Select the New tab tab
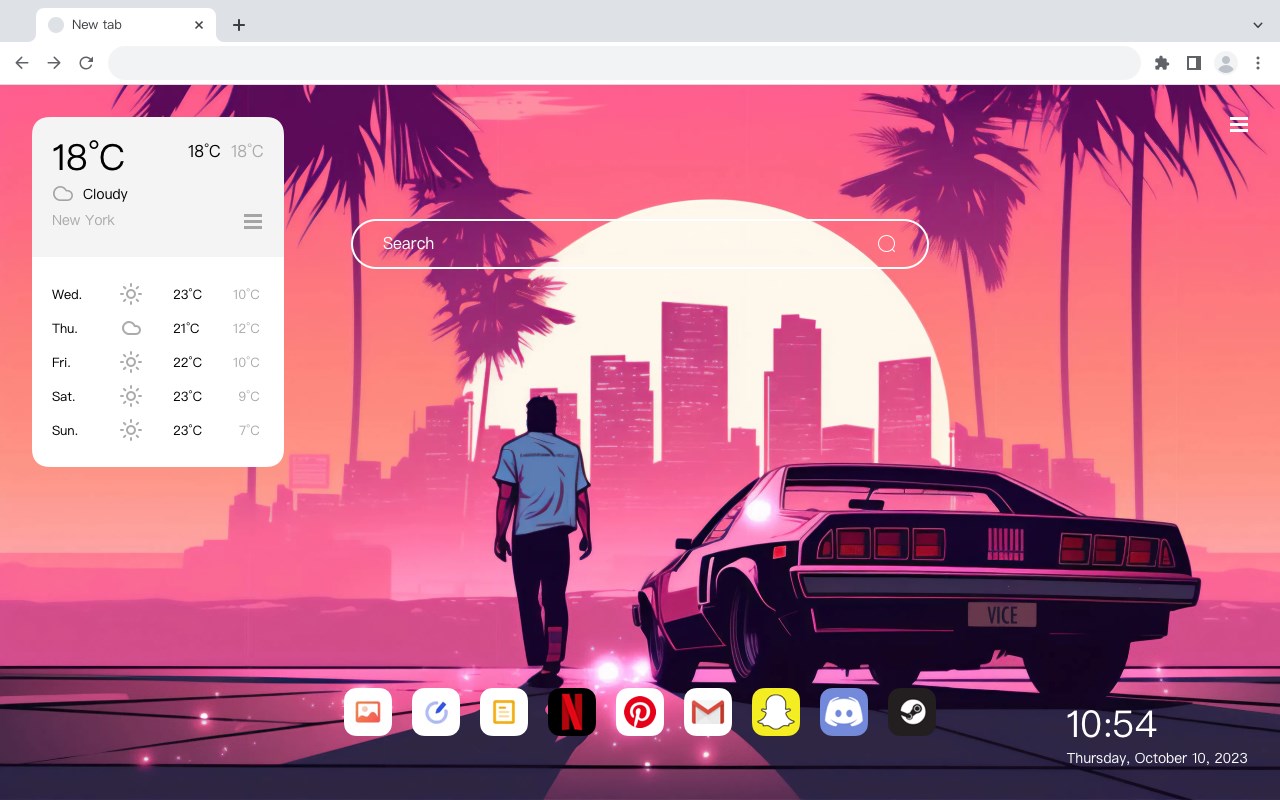Screen dimensions: 1280x800 click(125, 25)
